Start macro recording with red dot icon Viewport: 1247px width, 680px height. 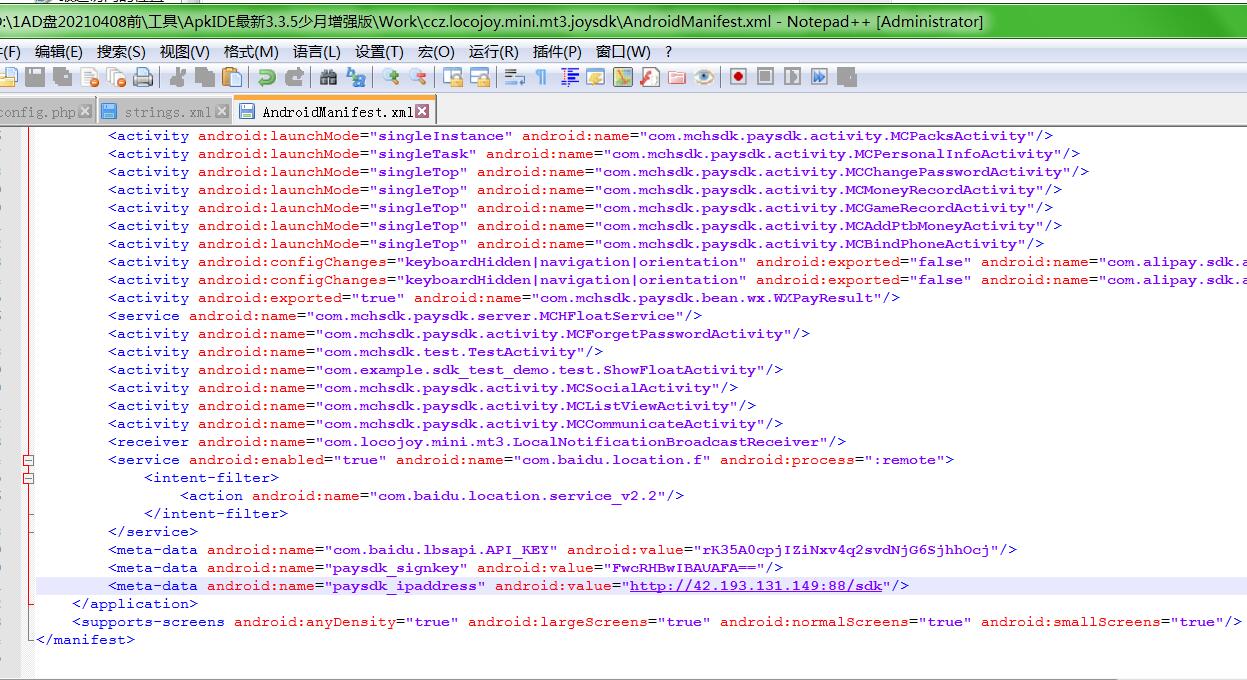[738, 77]
